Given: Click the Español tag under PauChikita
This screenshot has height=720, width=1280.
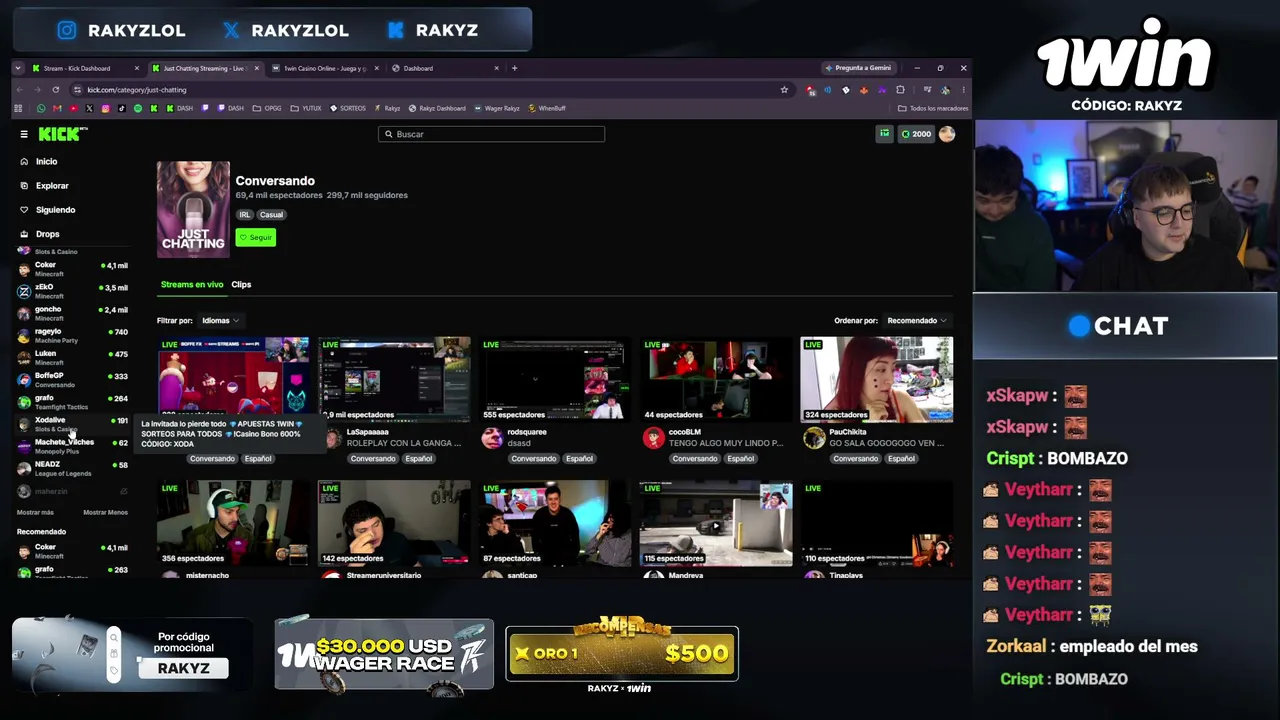Looking at the screenshot, I should point(901,459).
